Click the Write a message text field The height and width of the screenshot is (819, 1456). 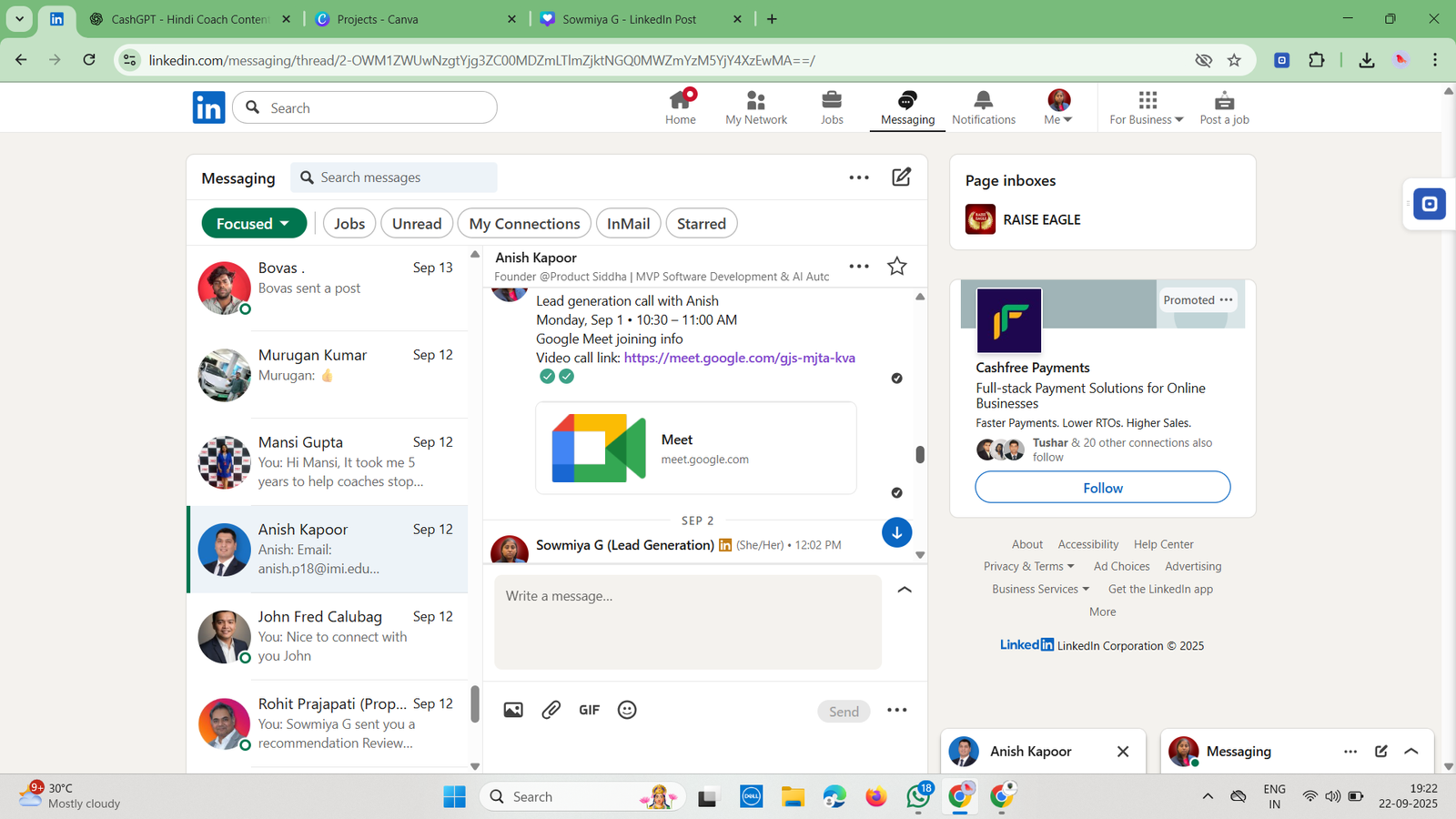[x=687, y=622]
